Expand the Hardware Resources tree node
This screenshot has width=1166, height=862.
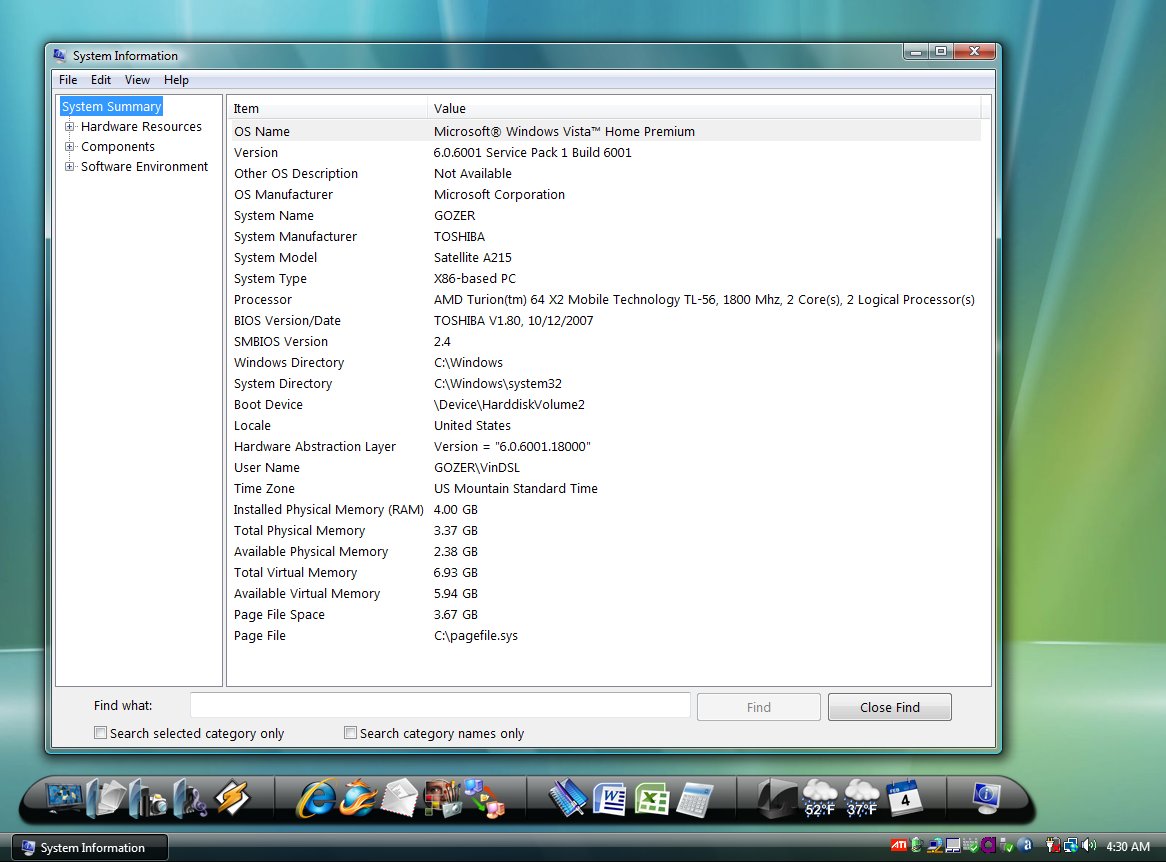[70, 126]
